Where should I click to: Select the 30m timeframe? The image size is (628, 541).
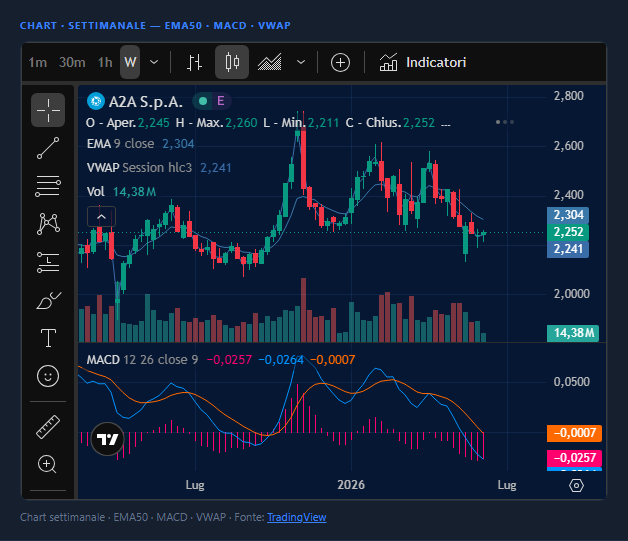tap(72, 62)
